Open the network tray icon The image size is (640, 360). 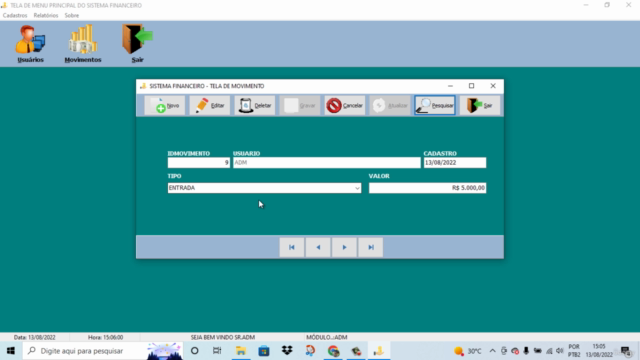pyautogui.click(x=549, y=351)
